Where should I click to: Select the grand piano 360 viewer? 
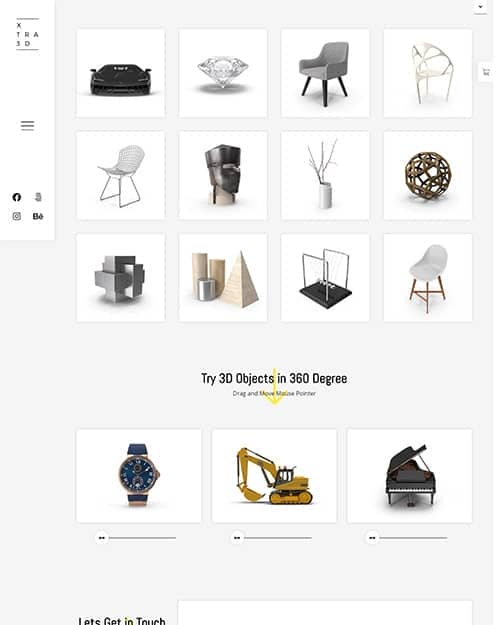tap(410, 476)
